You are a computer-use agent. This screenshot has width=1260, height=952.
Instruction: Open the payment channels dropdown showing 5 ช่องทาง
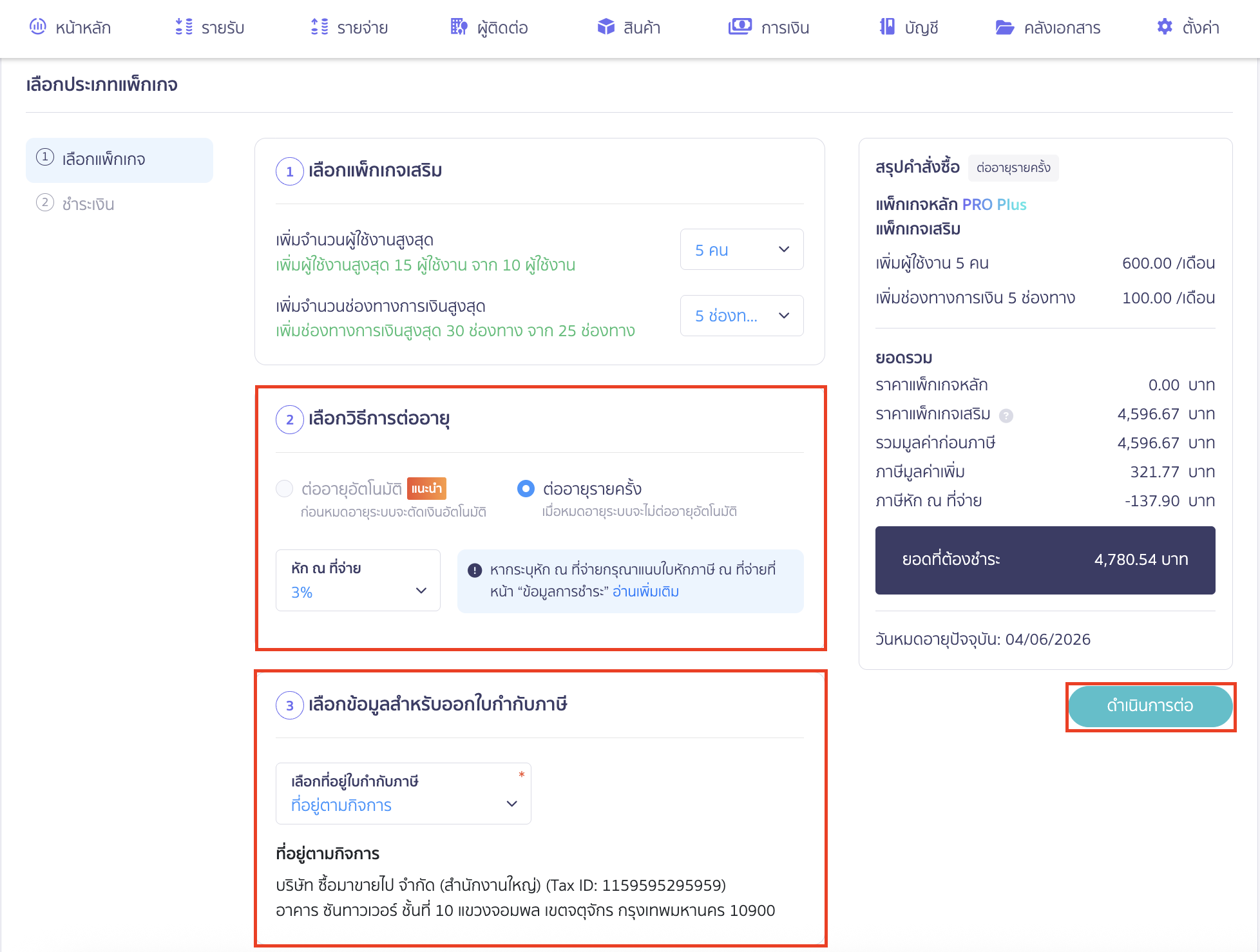point(741,316)
